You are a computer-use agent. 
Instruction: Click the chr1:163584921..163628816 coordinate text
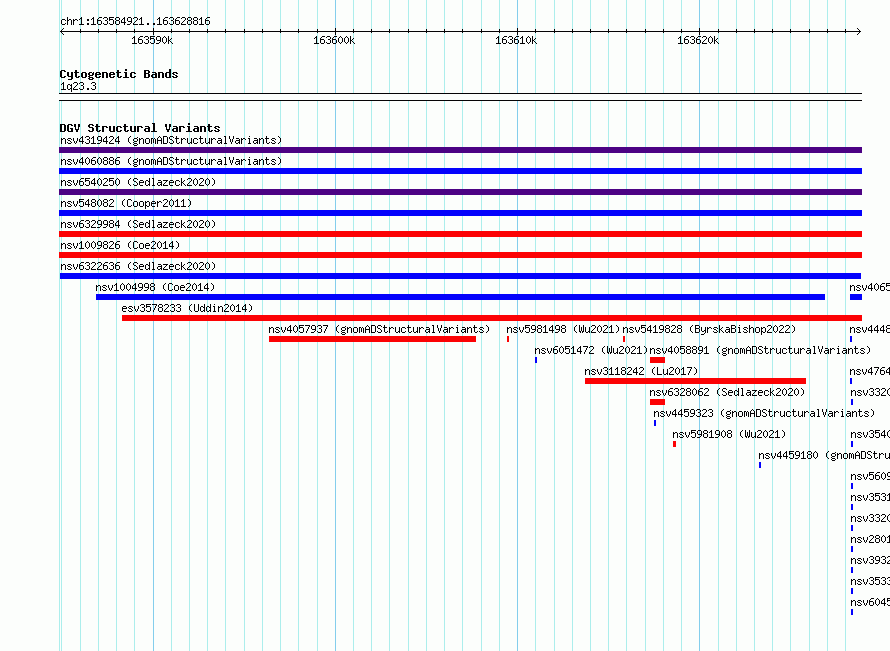pos(135,22)
